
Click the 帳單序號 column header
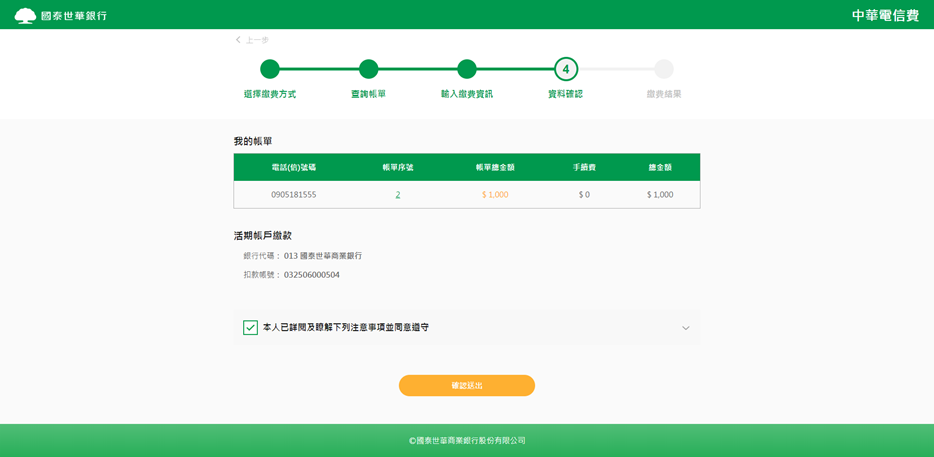[x=398, y=167]
